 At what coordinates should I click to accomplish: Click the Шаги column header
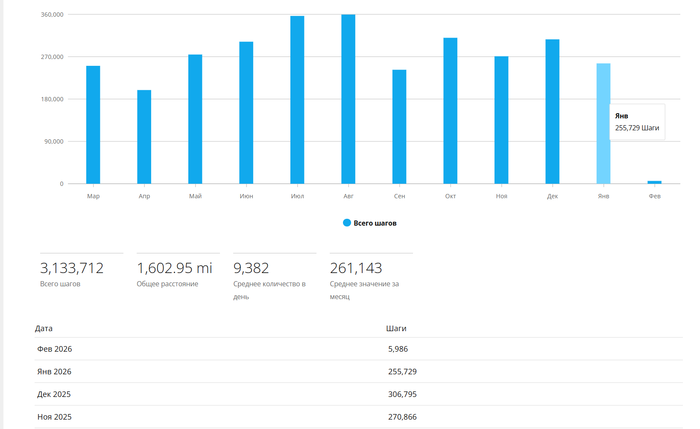click(396, 328)
